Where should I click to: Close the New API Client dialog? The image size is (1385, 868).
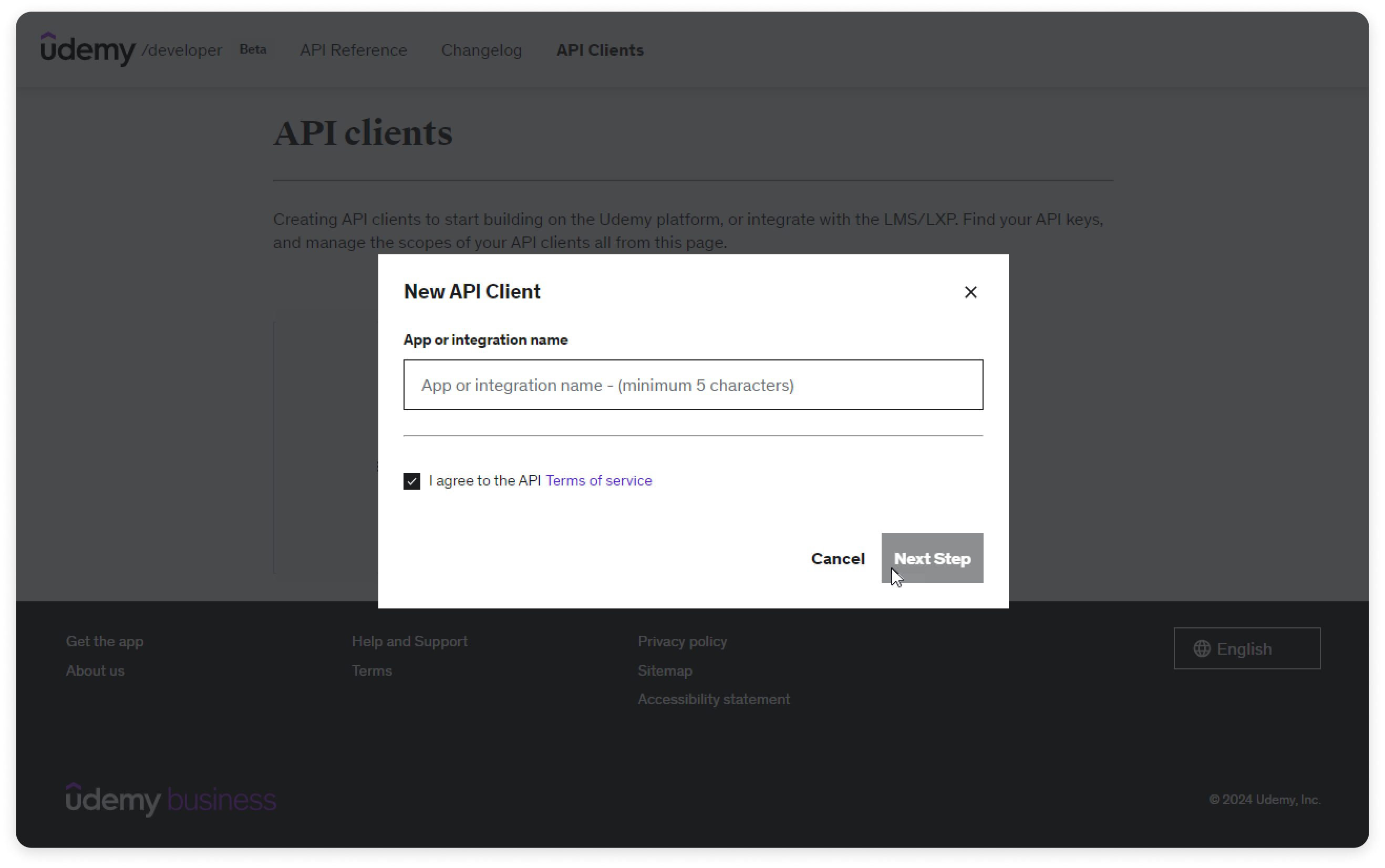pyautogui.click(x=970, y=292)
